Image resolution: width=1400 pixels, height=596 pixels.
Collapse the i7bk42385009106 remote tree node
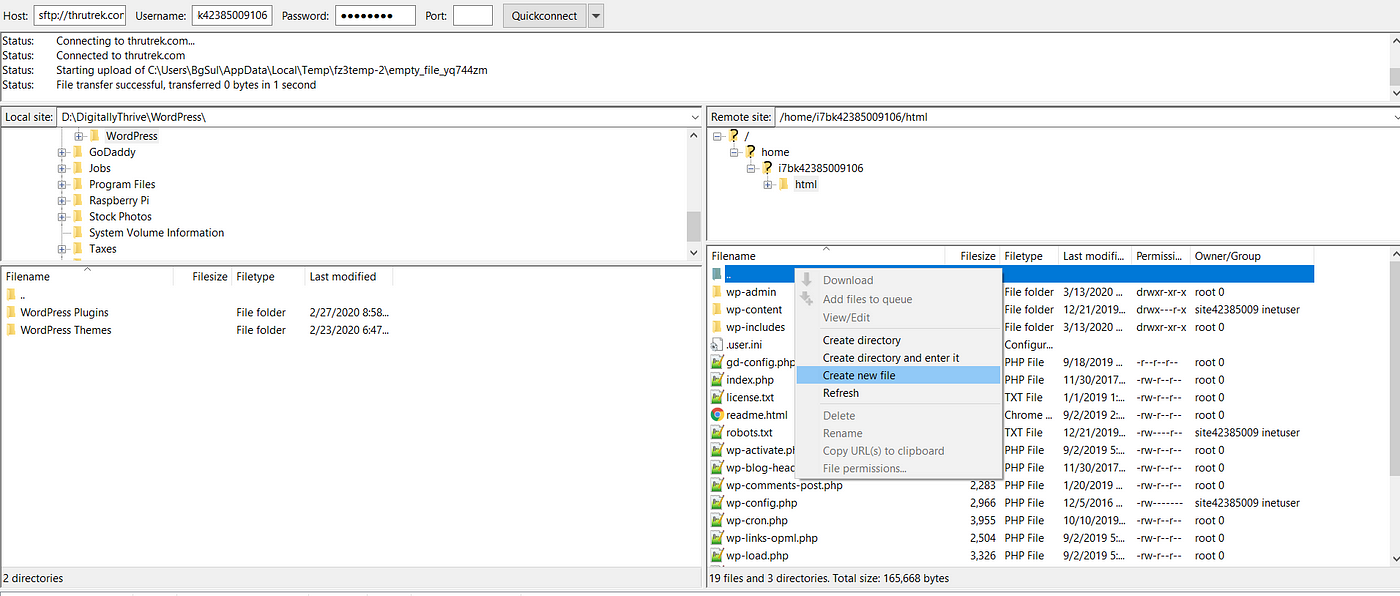click(751, 168)
